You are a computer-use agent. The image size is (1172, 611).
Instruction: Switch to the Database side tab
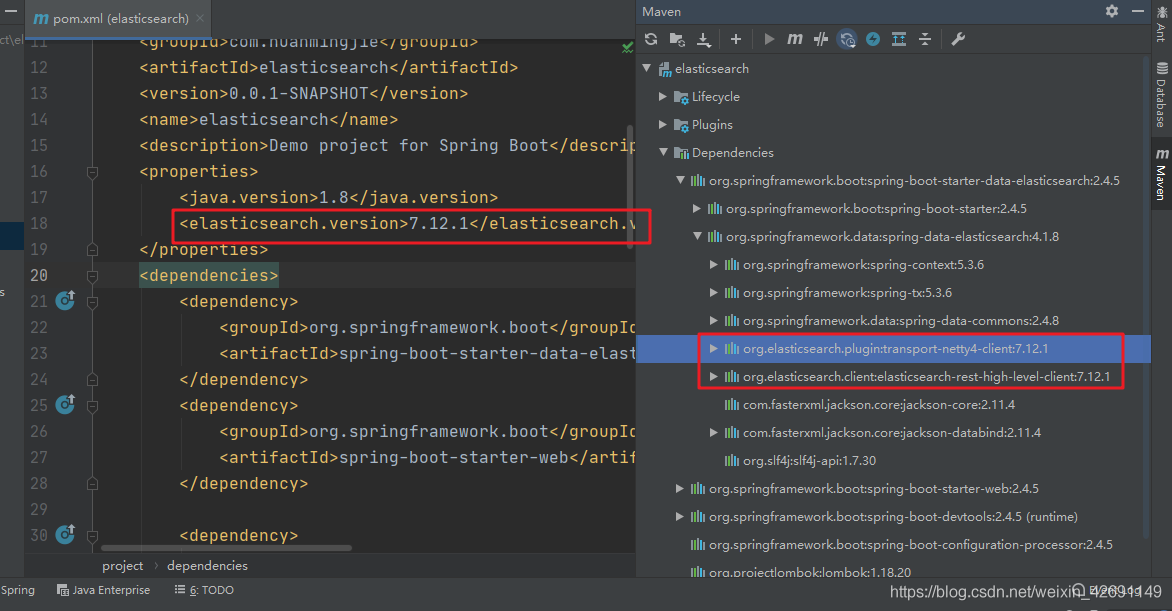tap(1161, 95)
